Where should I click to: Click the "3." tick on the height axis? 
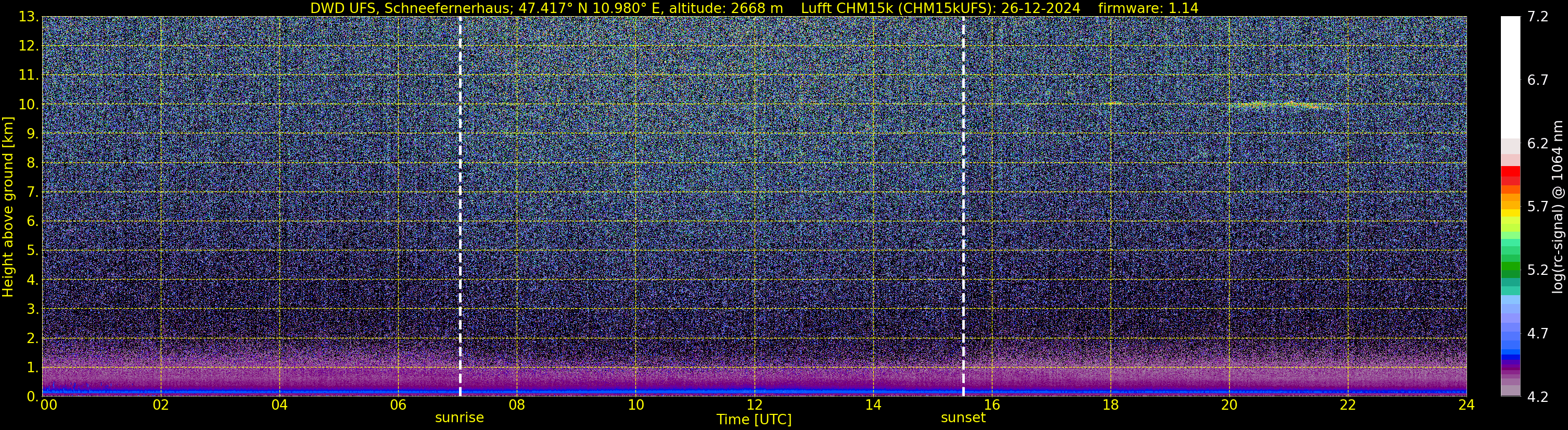32,309
